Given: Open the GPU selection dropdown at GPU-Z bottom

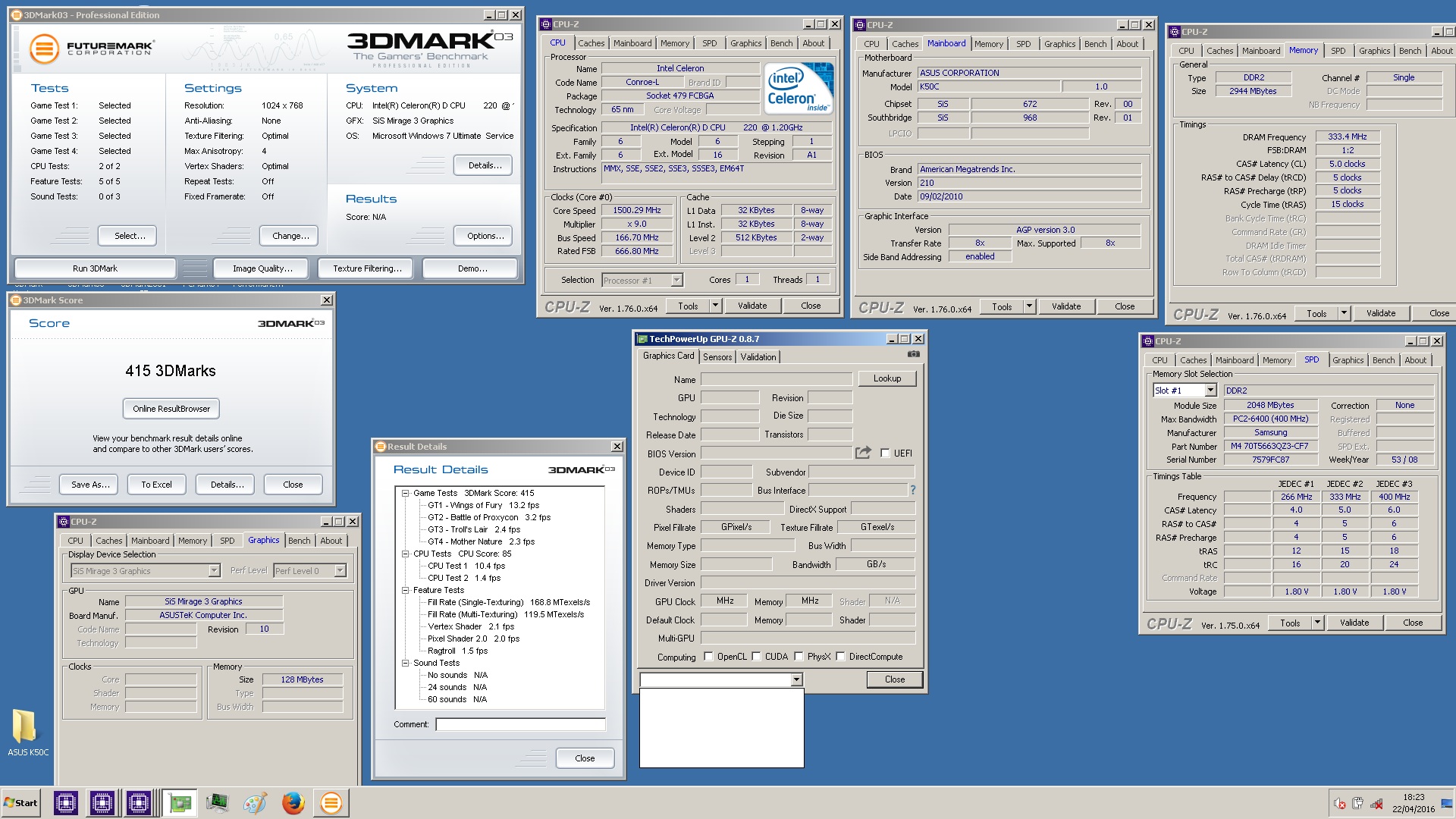Looking at the screenshot, I should [x=796, y=680].
